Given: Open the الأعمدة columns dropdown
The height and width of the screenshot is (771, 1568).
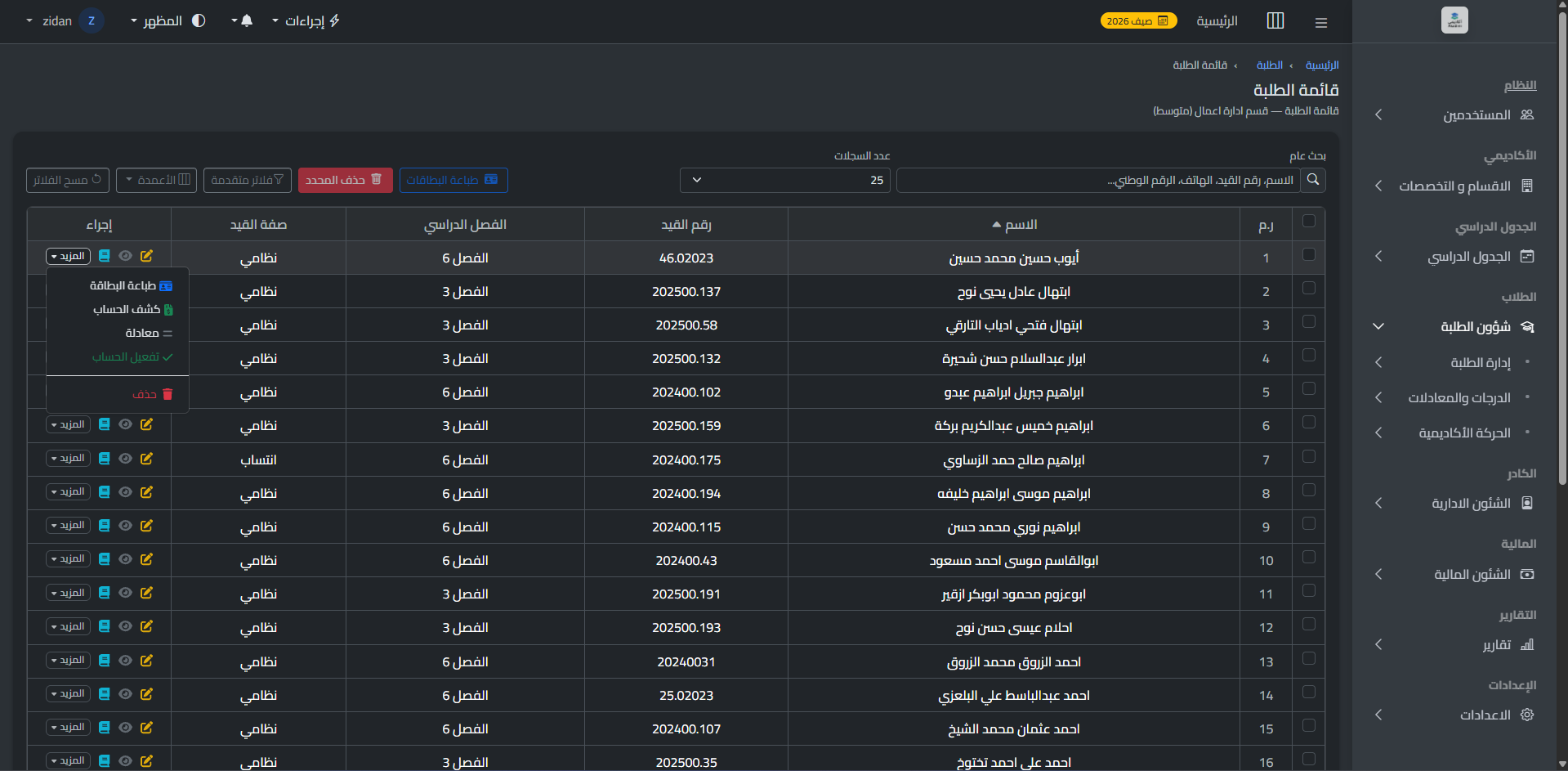Looking at the screenshot, I should click(x=156, y=180).
